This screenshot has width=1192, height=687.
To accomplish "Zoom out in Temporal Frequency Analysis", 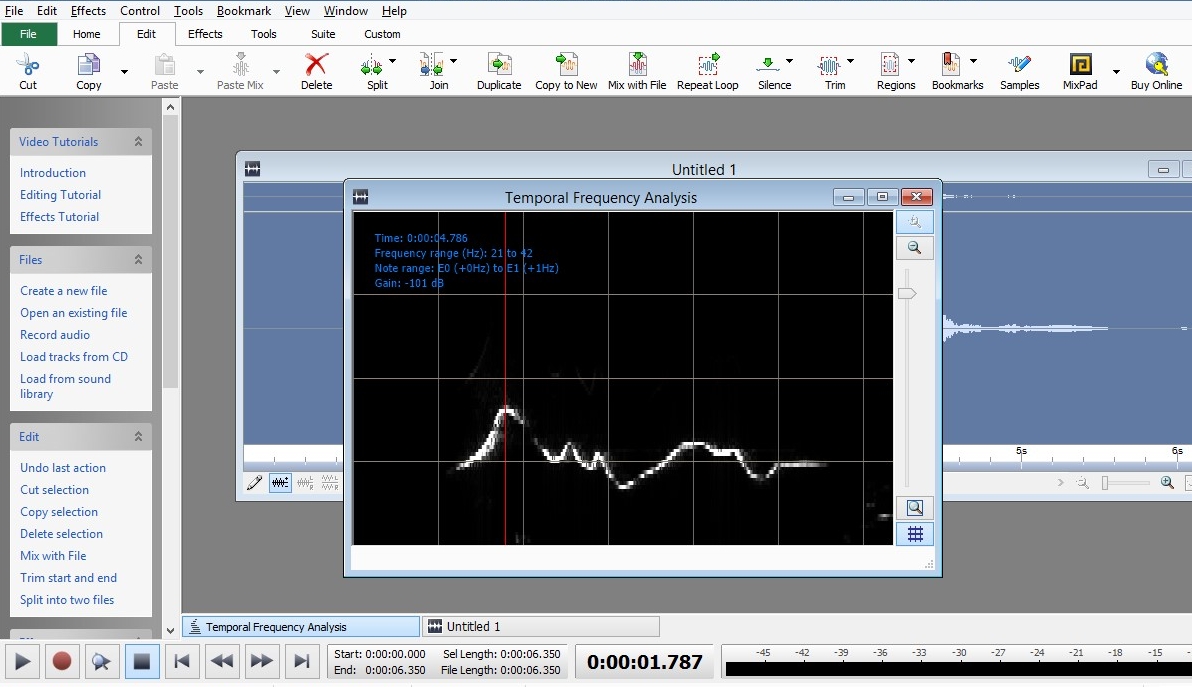I will tap(915, 248).
